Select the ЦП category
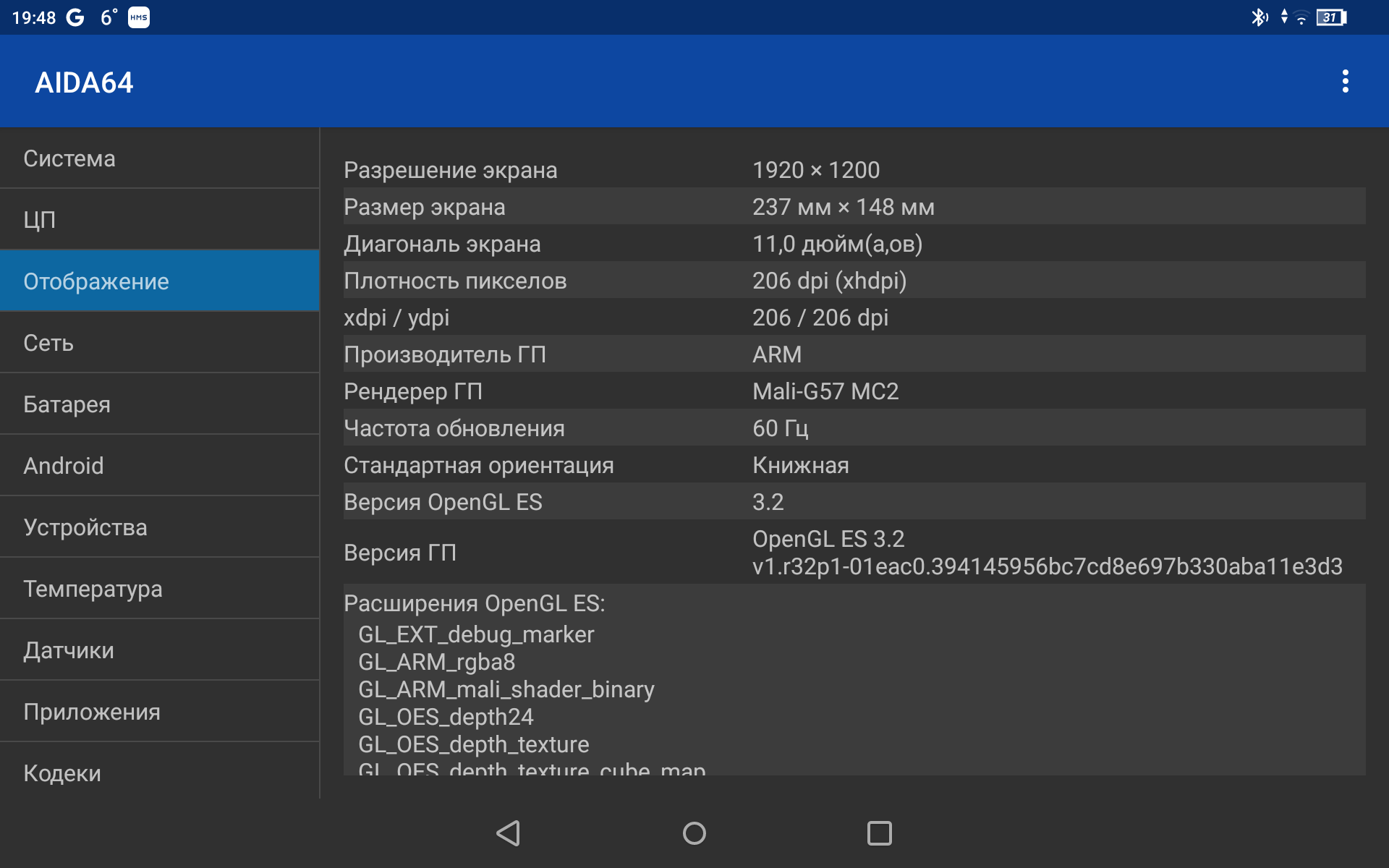Screen dimensions: 1389x868 tap(159, 220)
